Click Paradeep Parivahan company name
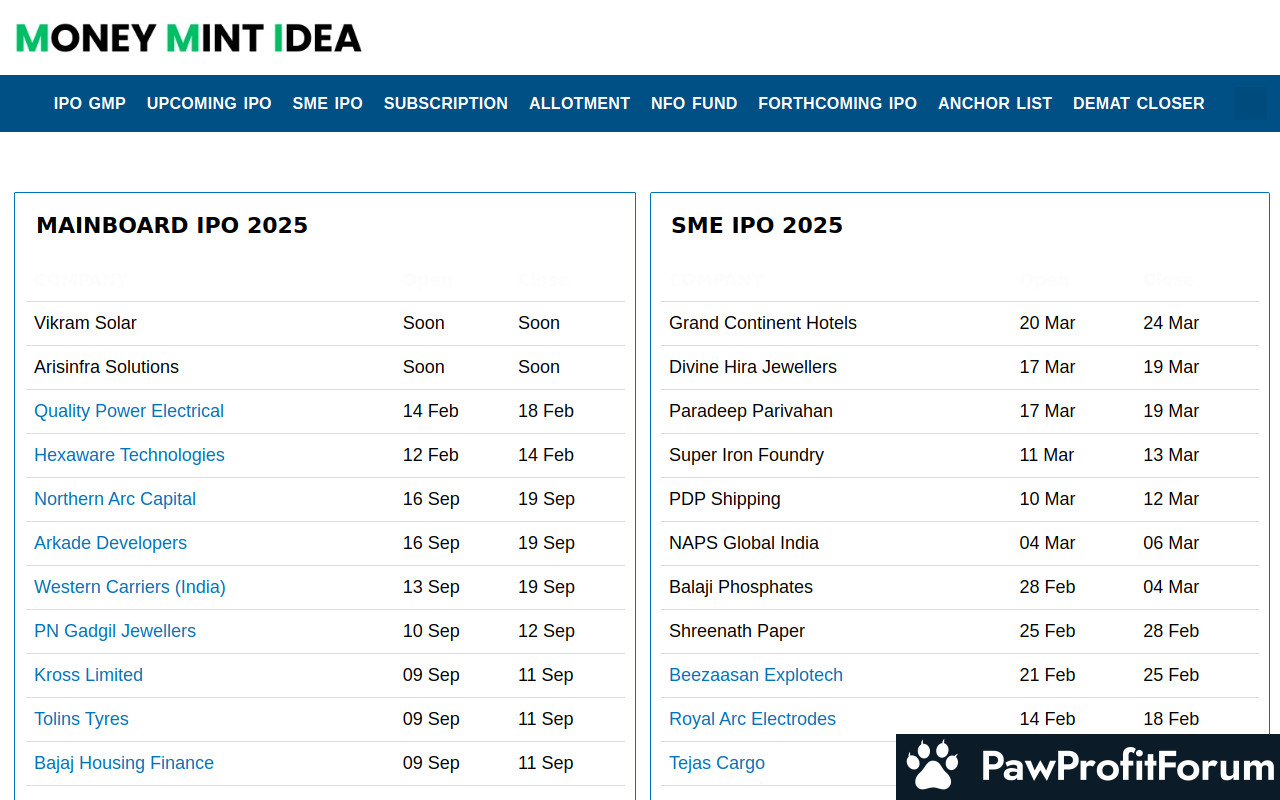This screenshot has width=1280, height=800. point(751,411)
